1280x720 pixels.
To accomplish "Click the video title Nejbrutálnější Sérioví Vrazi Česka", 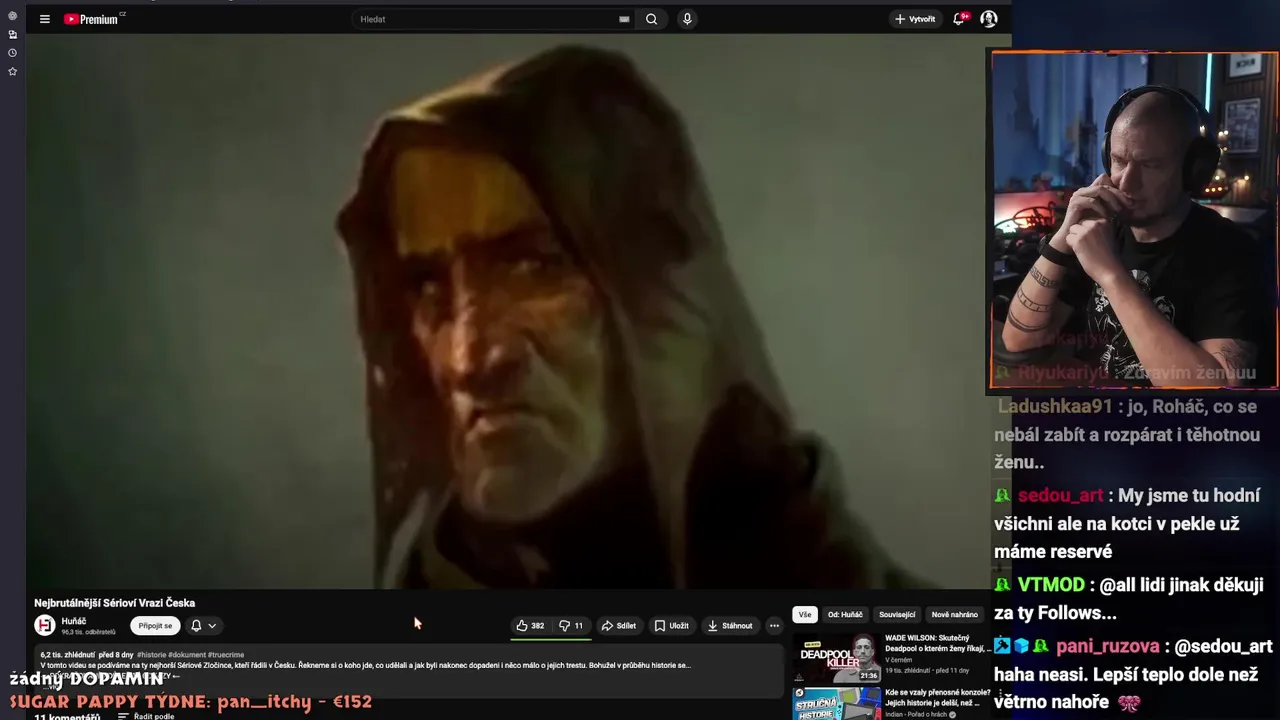I will [115, 603].
